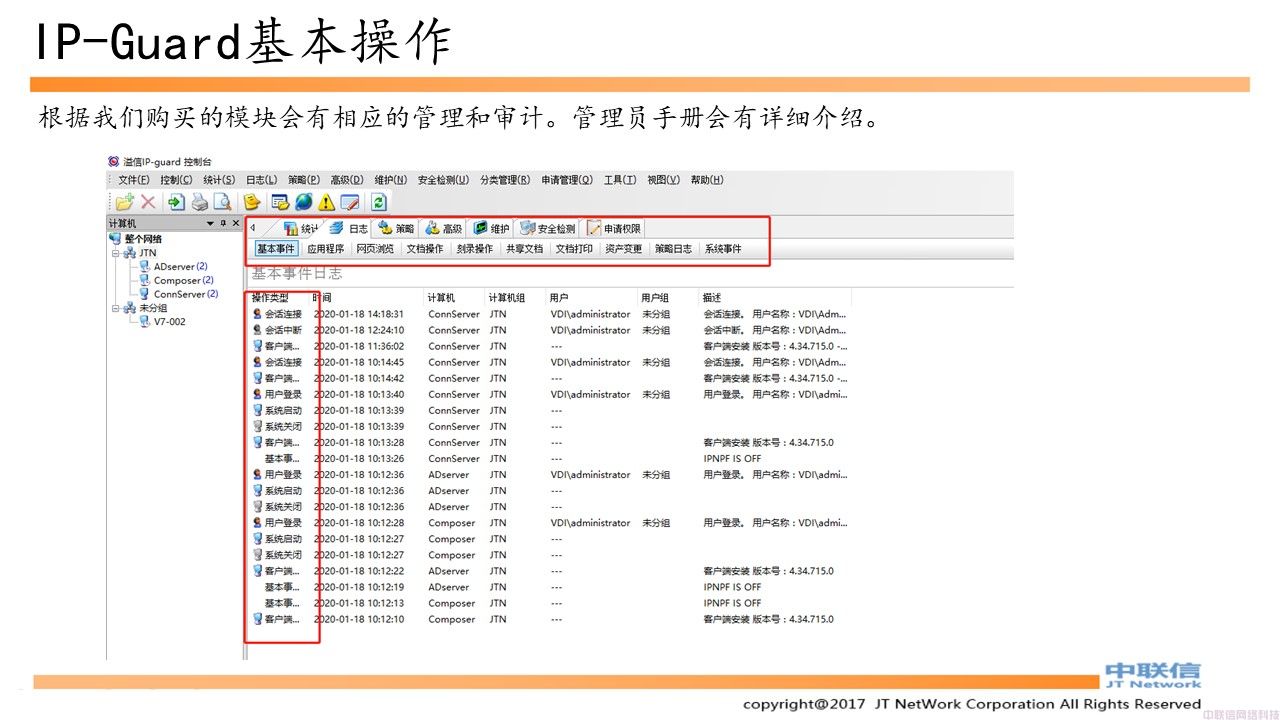Open the 控制(C) menu
The width and height of the screenshot is (1280, 720).
pyautogui.click(x=177, y=180)
